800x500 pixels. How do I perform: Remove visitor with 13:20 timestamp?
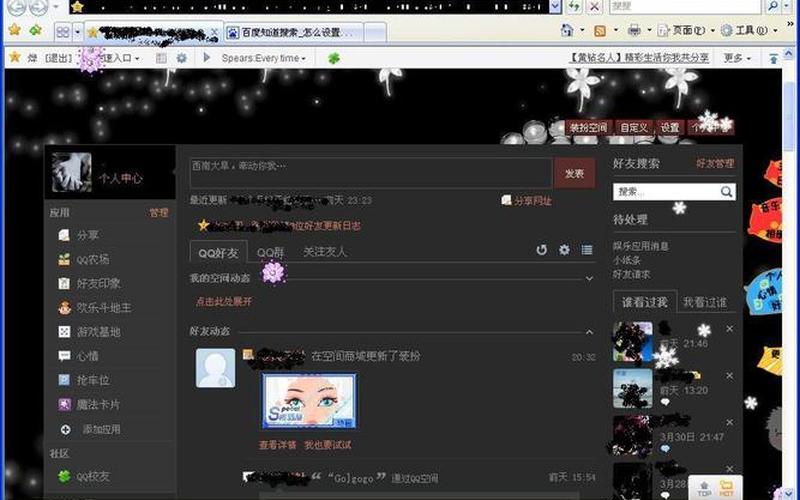click(730, 376)
